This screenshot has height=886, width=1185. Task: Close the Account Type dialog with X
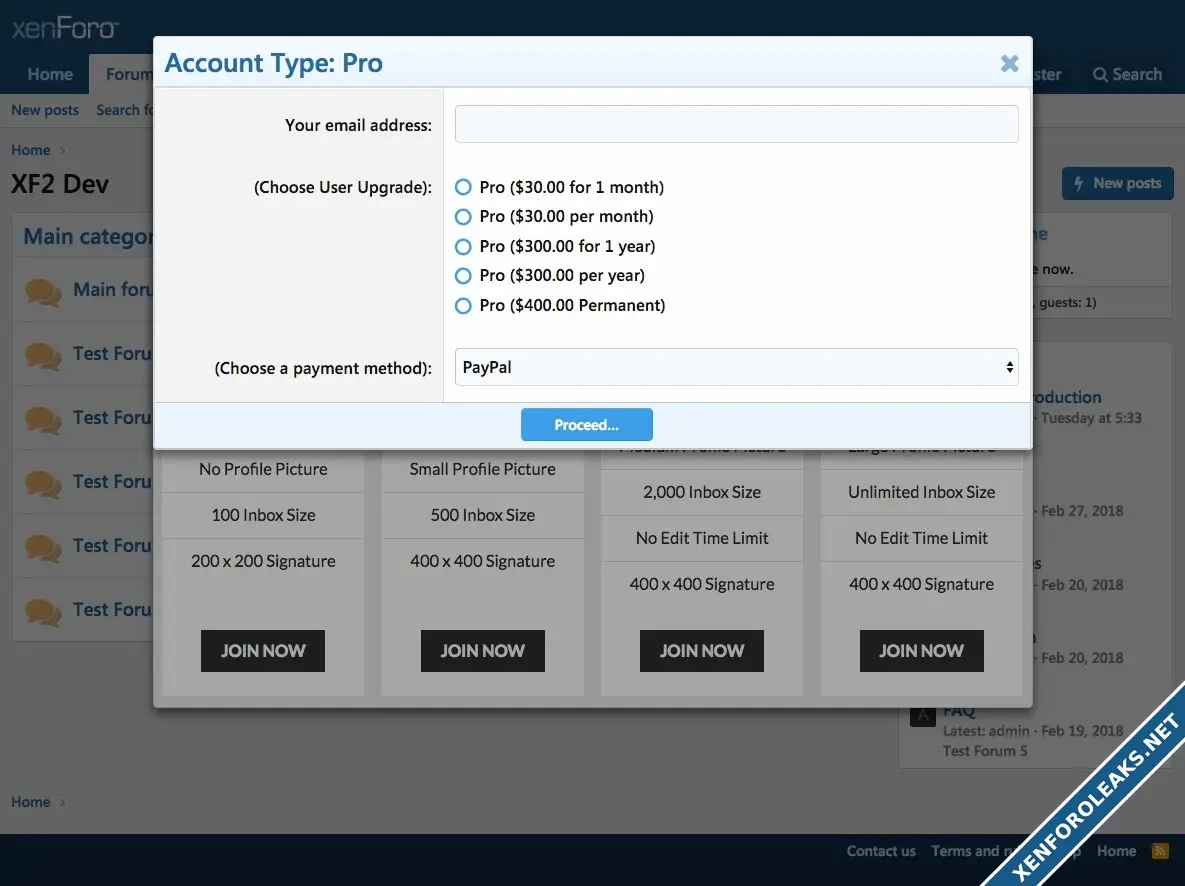(1009, 64)
